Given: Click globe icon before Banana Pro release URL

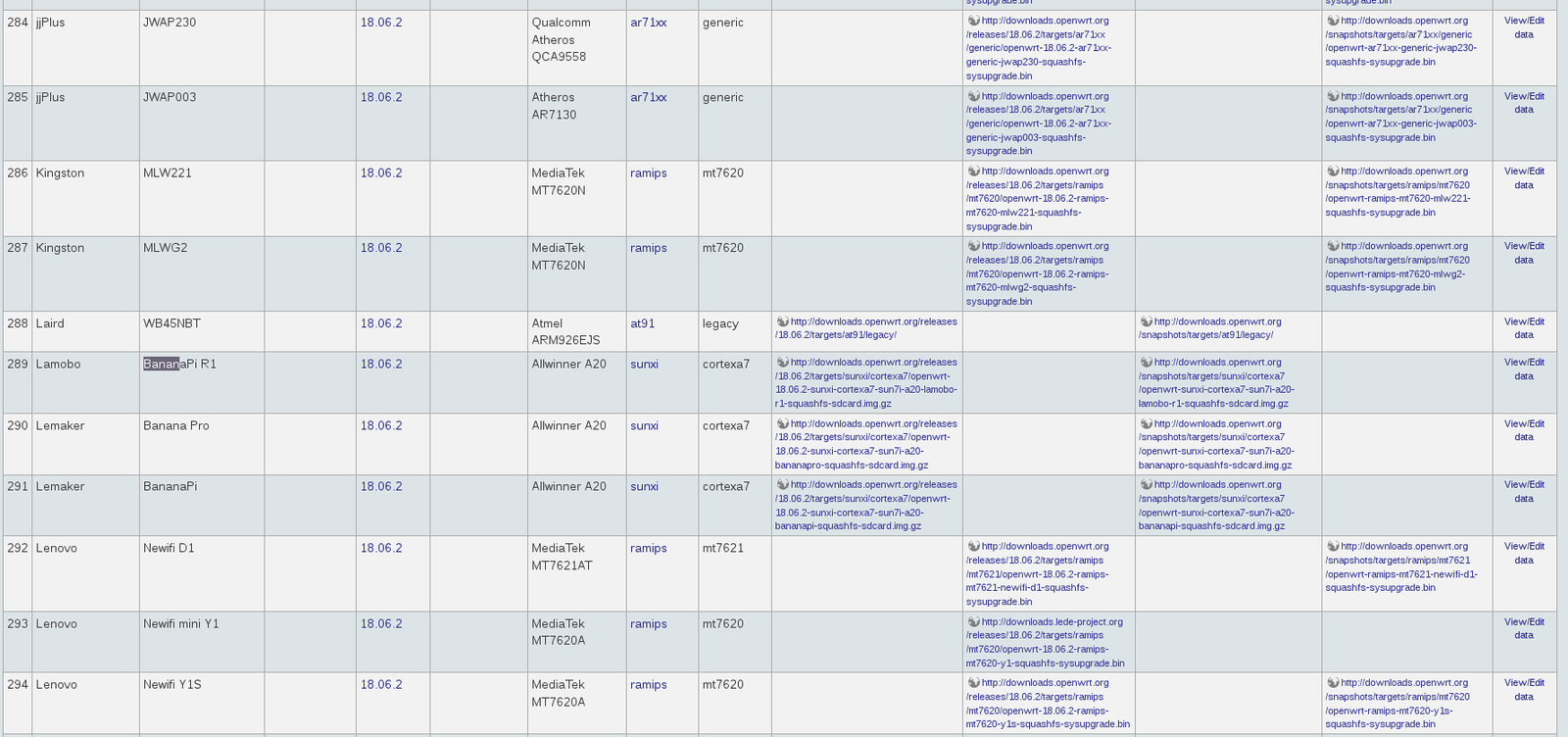Looking at the screenshot, I should tap(782, 424).
